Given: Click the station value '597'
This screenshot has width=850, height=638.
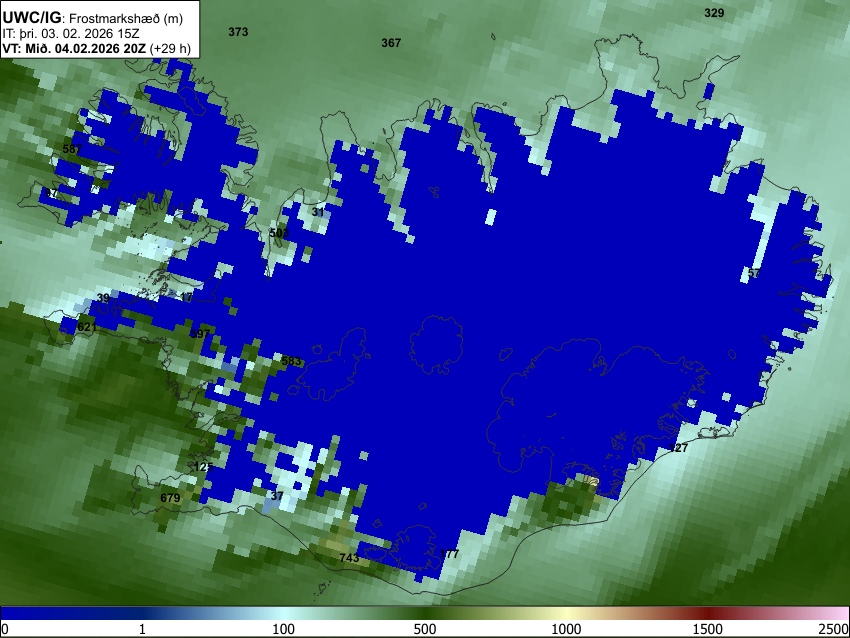Looking at the screenshot, I should (199, 334).
